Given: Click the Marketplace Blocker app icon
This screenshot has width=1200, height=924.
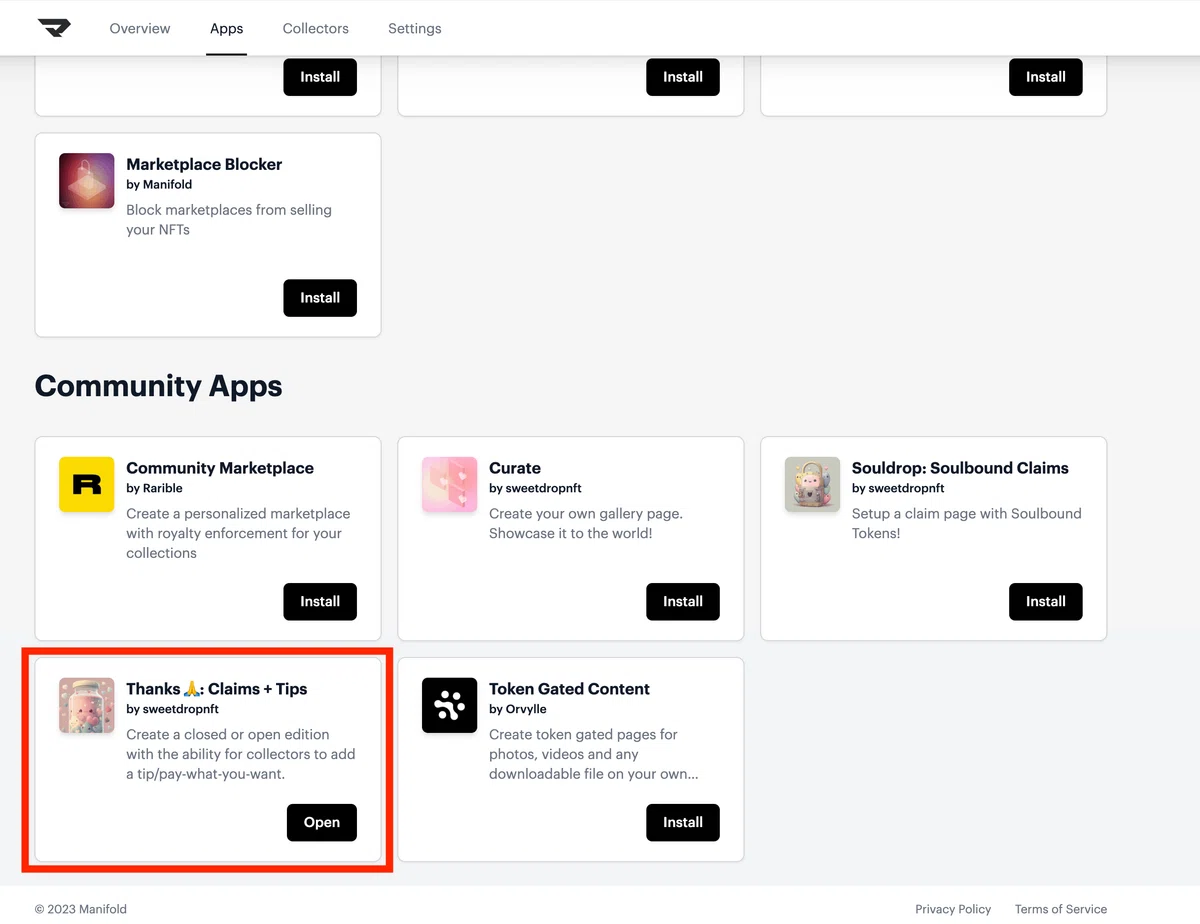Looking at the screenshot, I should (87, 181).
